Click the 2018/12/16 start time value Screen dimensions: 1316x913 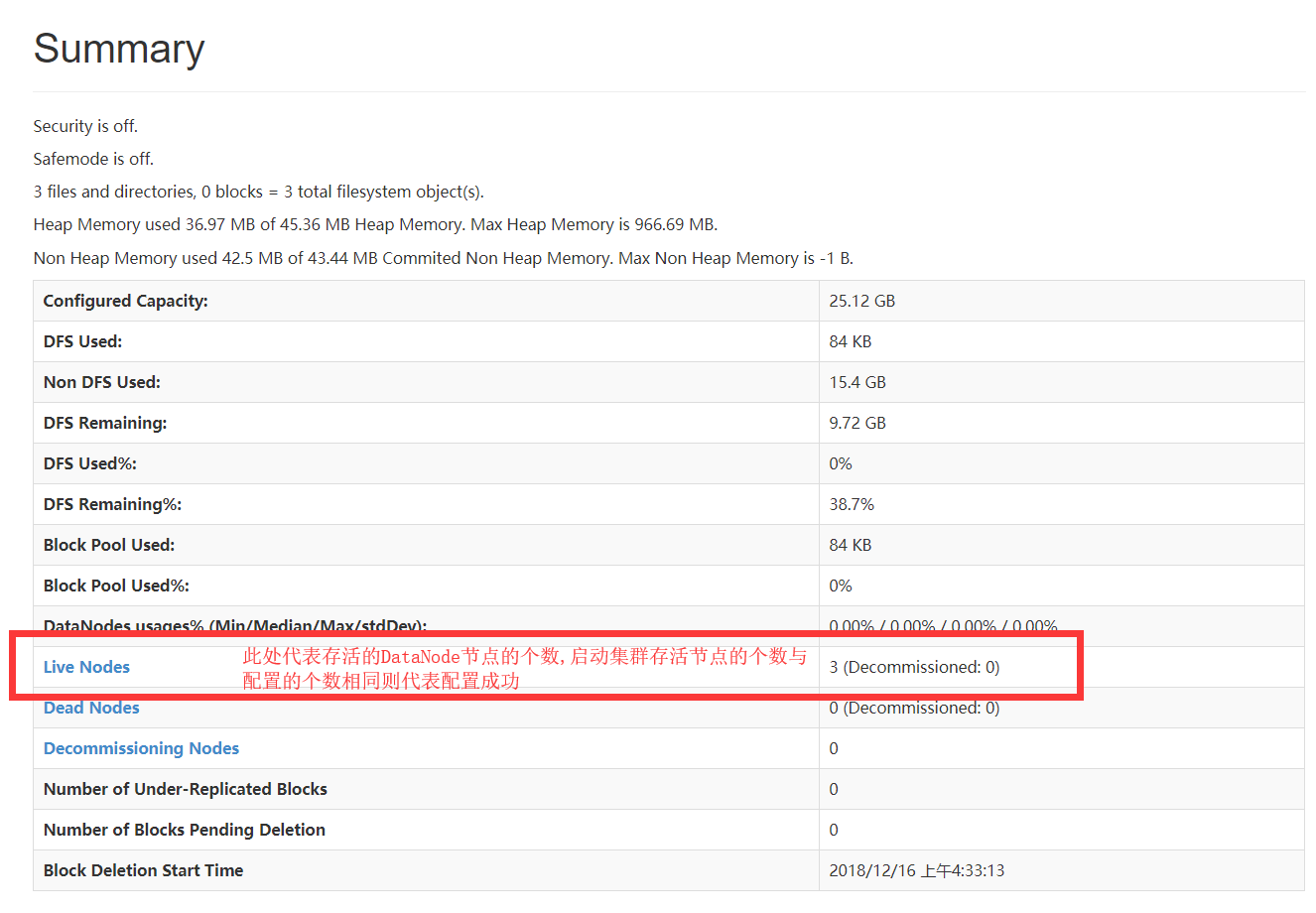tap(917, 870)
